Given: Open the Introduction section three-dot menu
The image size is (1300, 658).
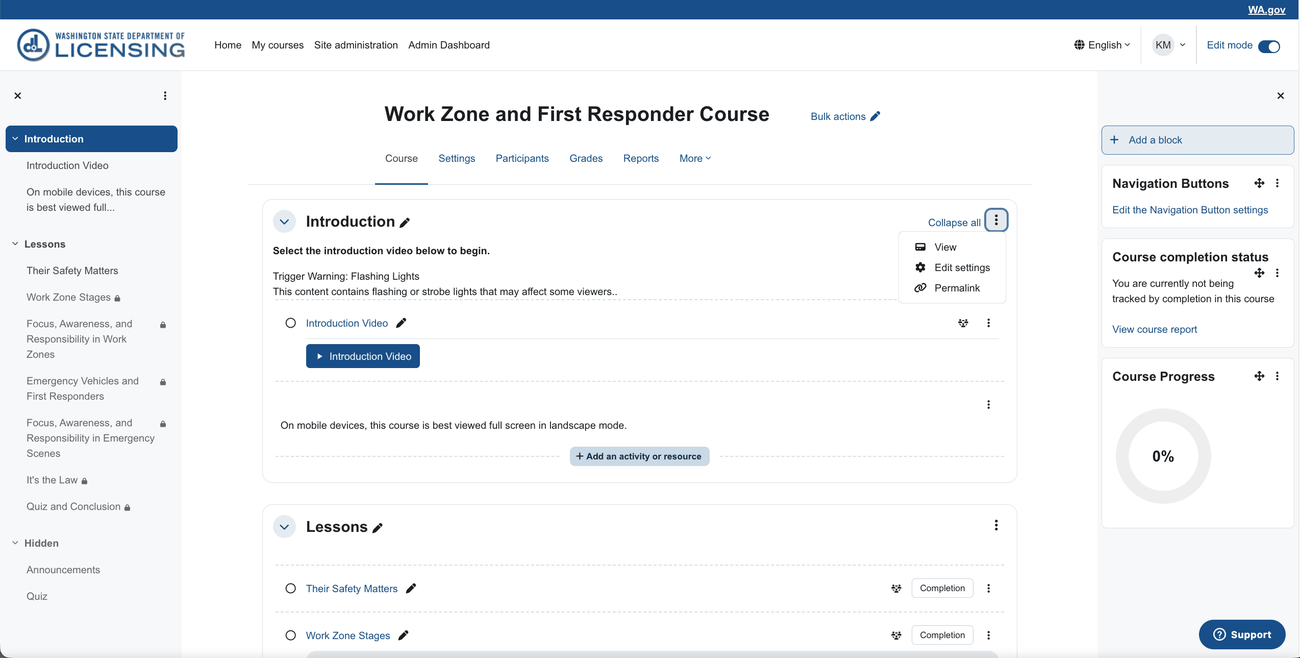Looking at the screenshot, I should [996, 220].
